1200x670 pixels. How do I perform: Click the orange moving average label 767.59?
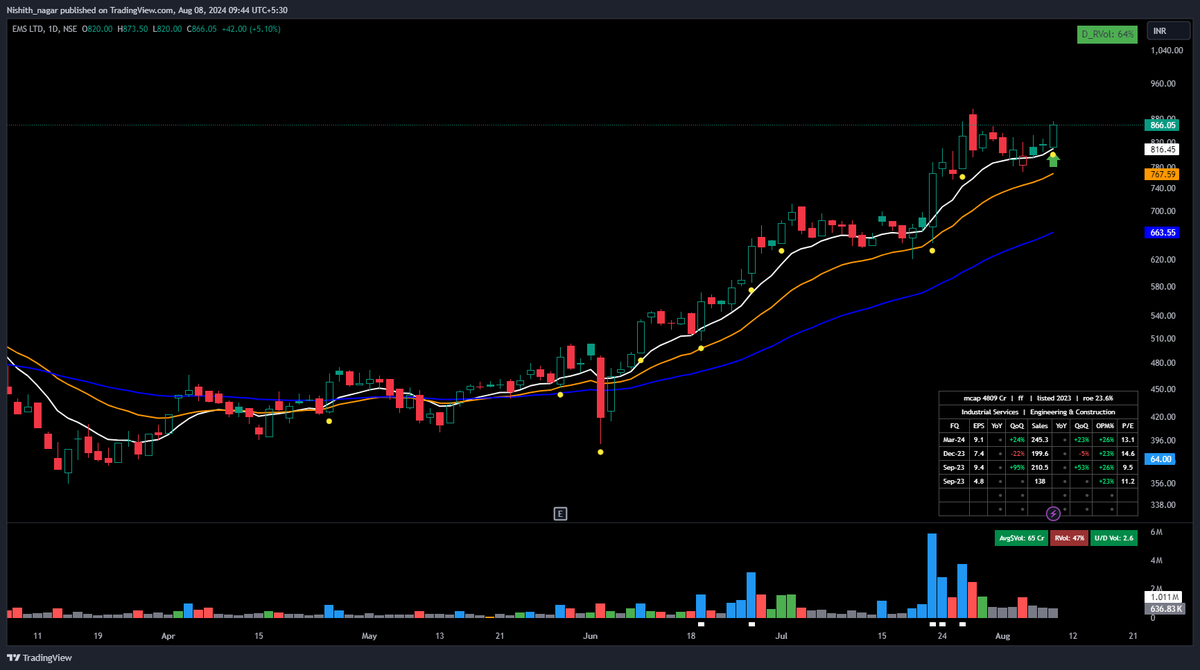point(1163,174)
